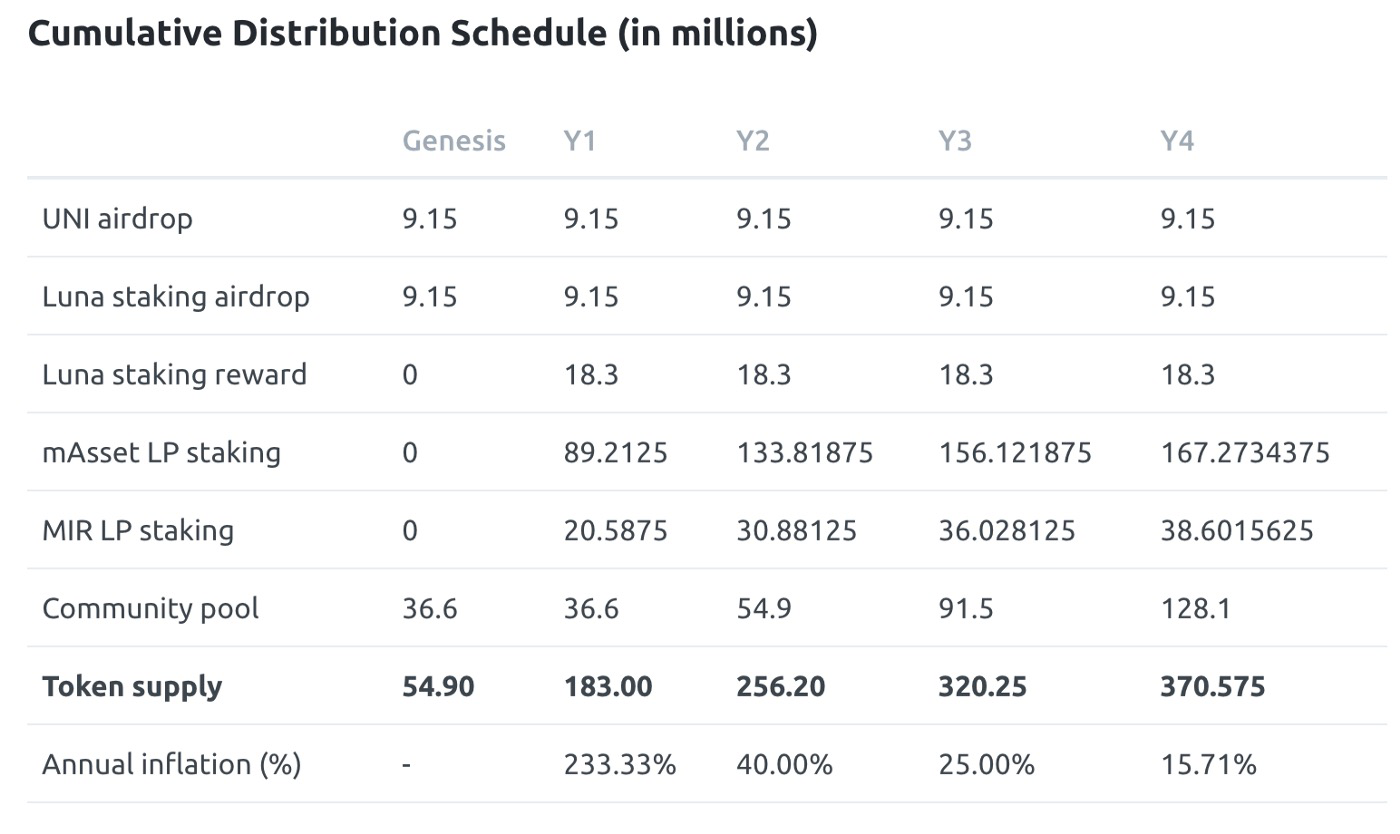Viewport: 1400px width, 834px height.
Task: Click the 167.2734375 mAsset Y4 value
Action: click(x=1244, y=452)
